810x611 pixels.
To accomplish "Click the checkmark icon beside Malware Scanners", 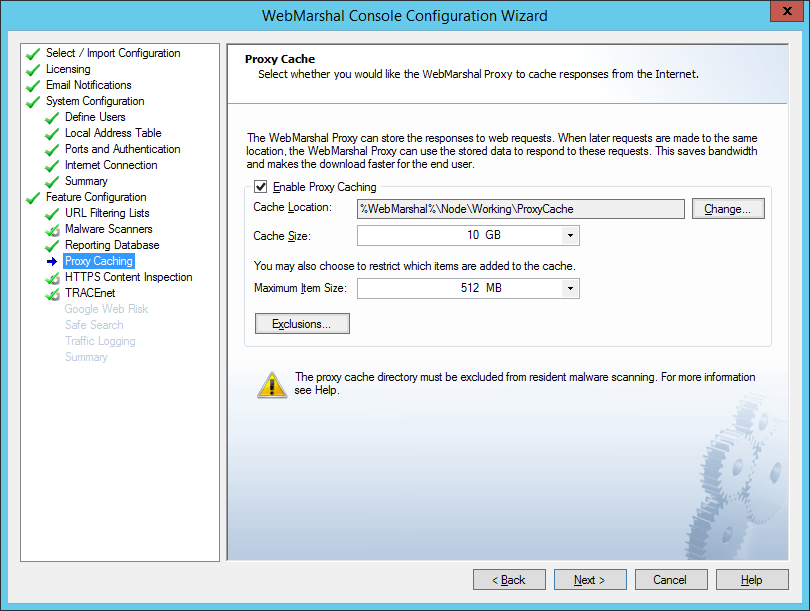I will [x=53, y=230].
